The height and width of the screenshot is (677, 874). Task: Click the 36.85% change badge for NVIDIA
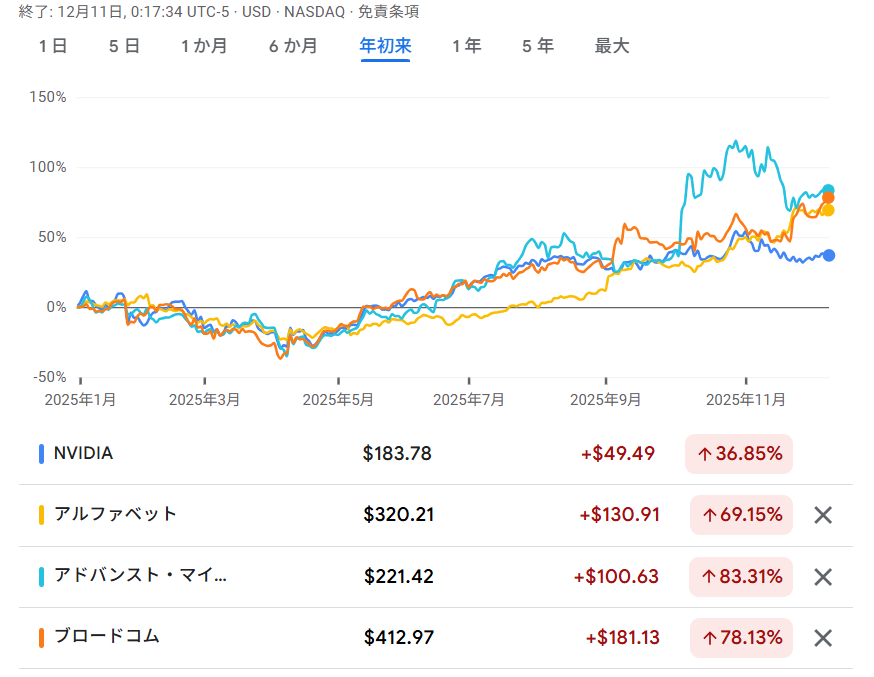[739, 454]
